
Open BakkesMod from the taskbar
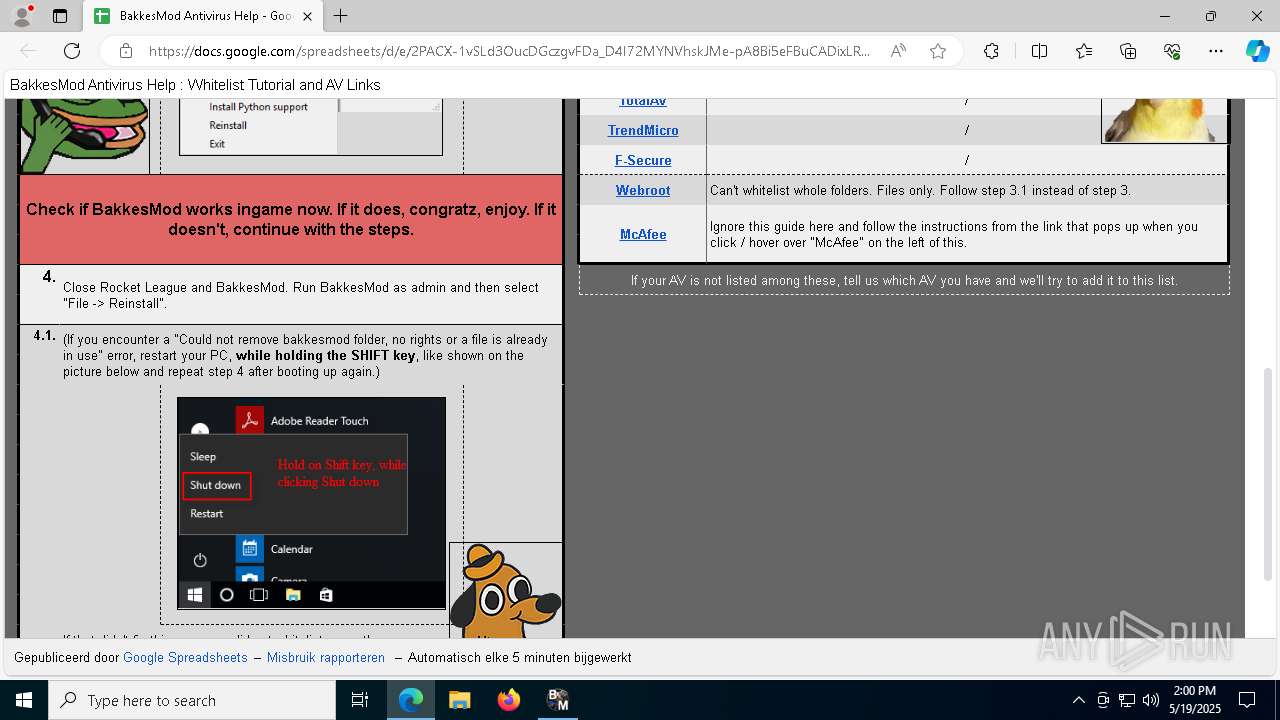pyautogui.click(x=558, y=700)
